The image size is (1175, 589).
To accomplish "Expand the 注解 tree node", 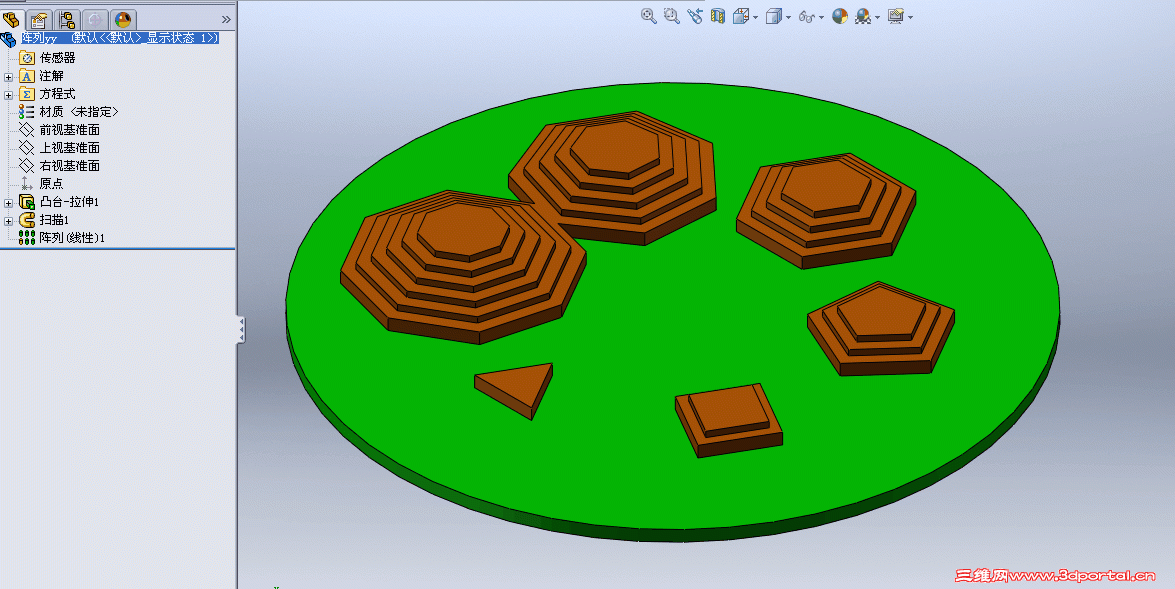I will (x=8, y=76).
